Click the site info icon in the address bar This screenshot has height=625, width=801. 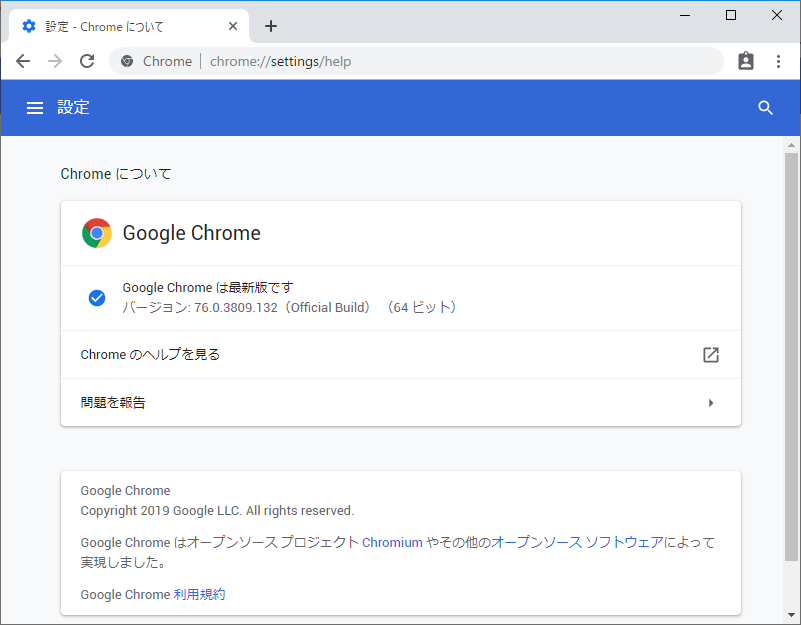tap(127, 61)
